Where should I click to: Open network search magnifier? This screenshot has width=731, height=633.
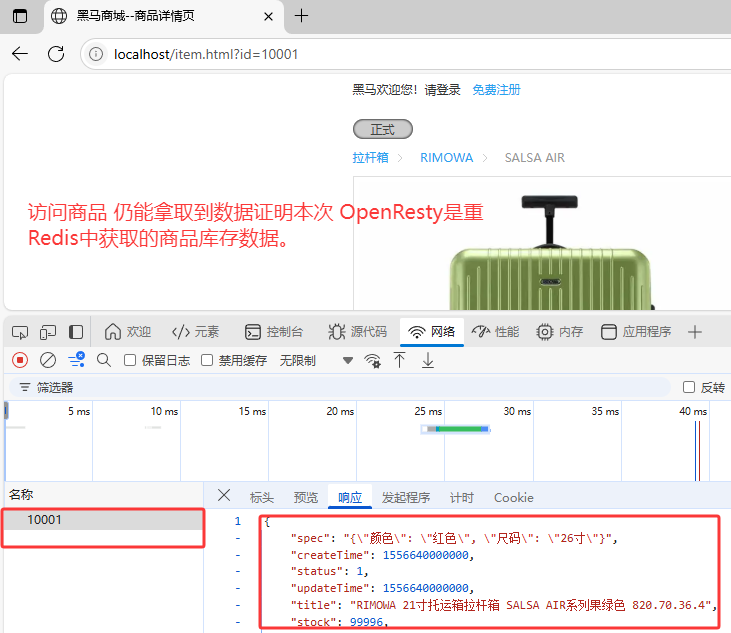point(103,360)
